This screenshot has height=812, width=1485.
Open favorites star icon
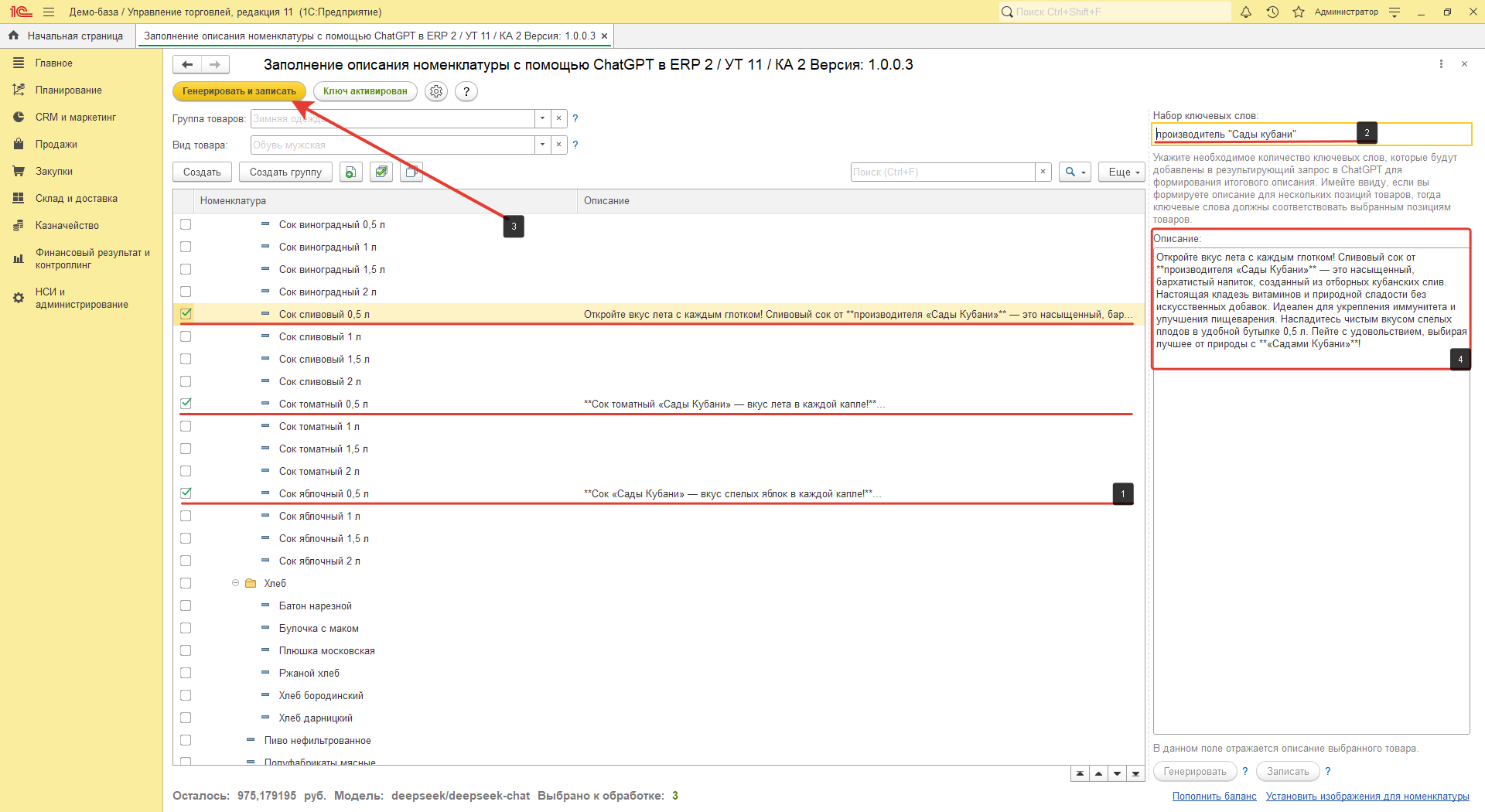tap(1299, 12)
